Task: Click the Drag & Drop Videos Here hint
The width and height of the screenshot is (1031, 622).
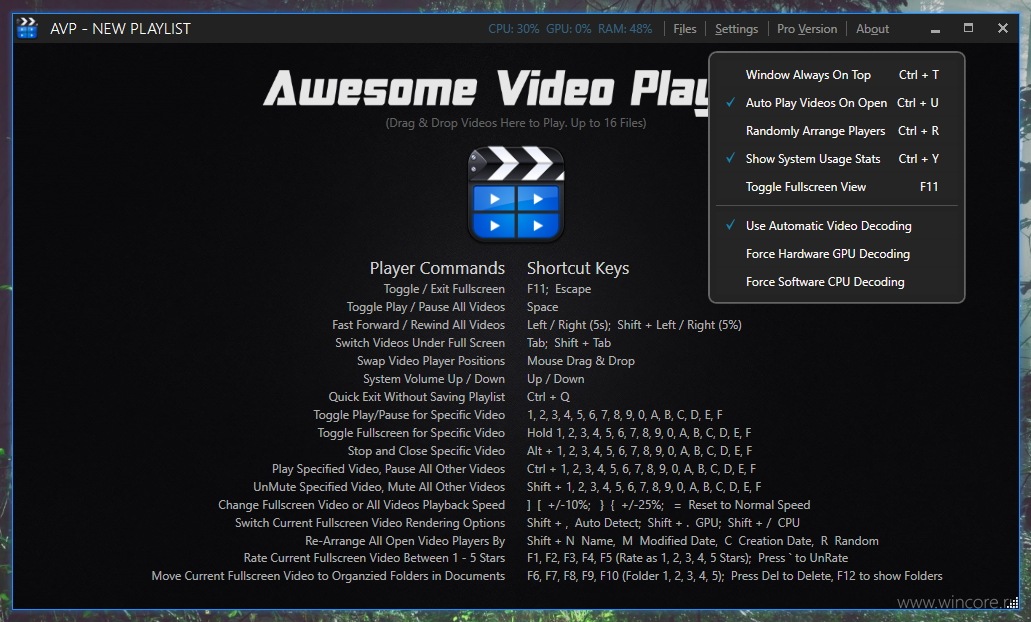Action: pyautogui.click(x=516, y=123)
